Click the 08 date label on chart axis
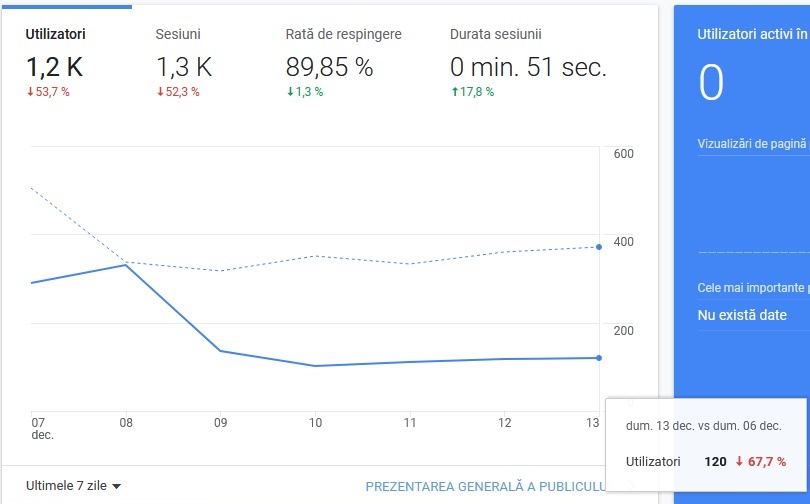 pos(126,423)
